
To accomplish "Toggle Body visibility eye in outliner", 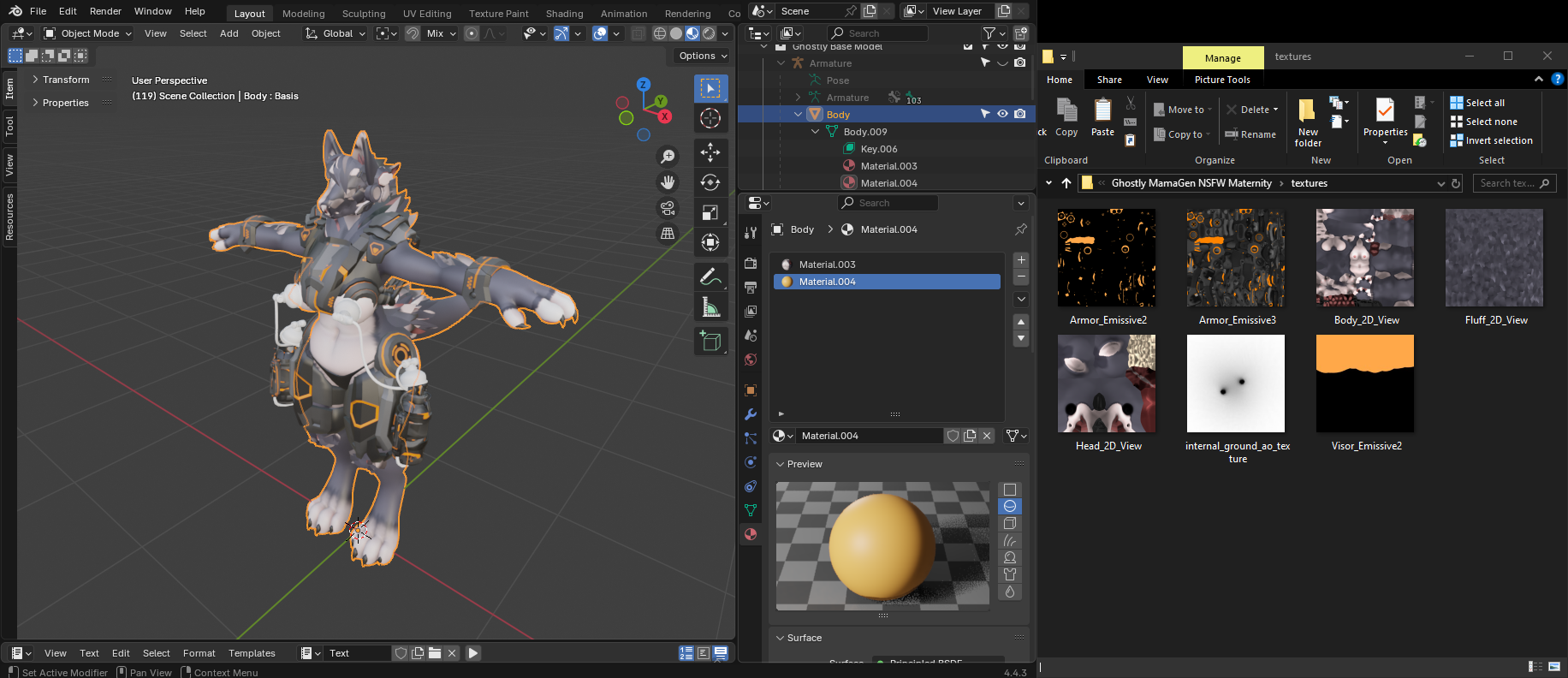I will point(1002,114).
